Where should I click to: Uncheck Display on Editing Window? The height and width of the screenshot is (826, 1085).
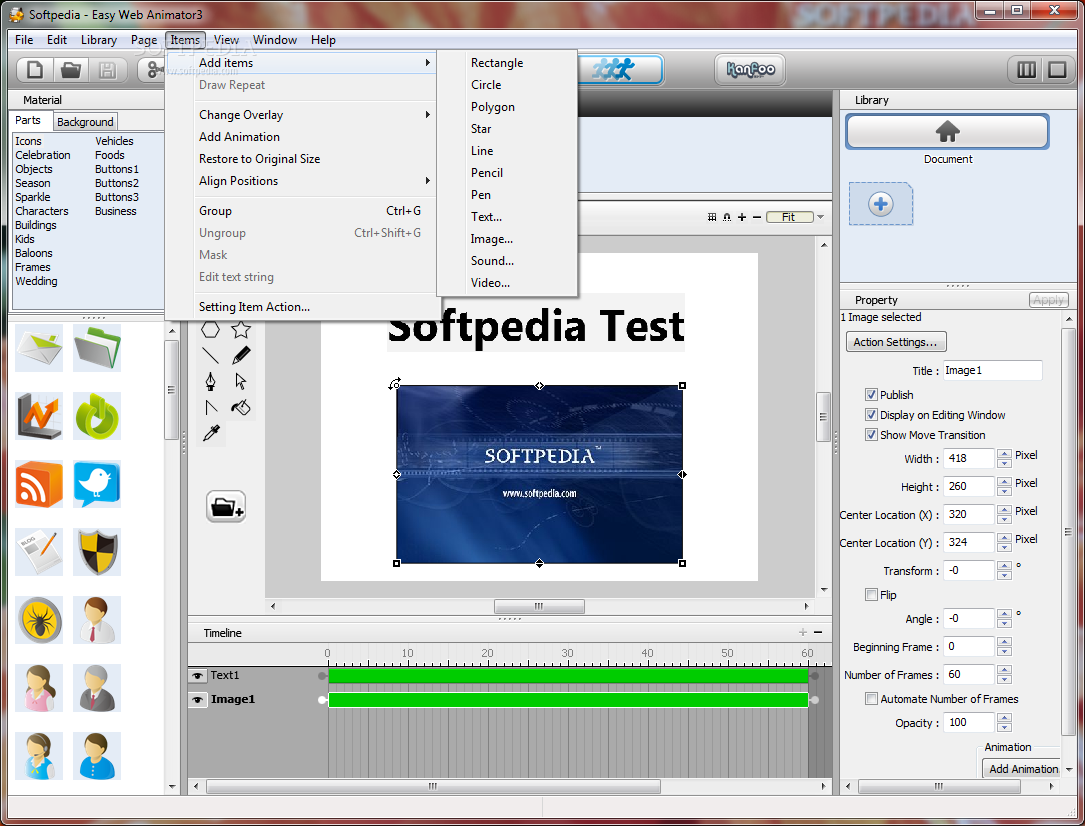click(871, 414)
